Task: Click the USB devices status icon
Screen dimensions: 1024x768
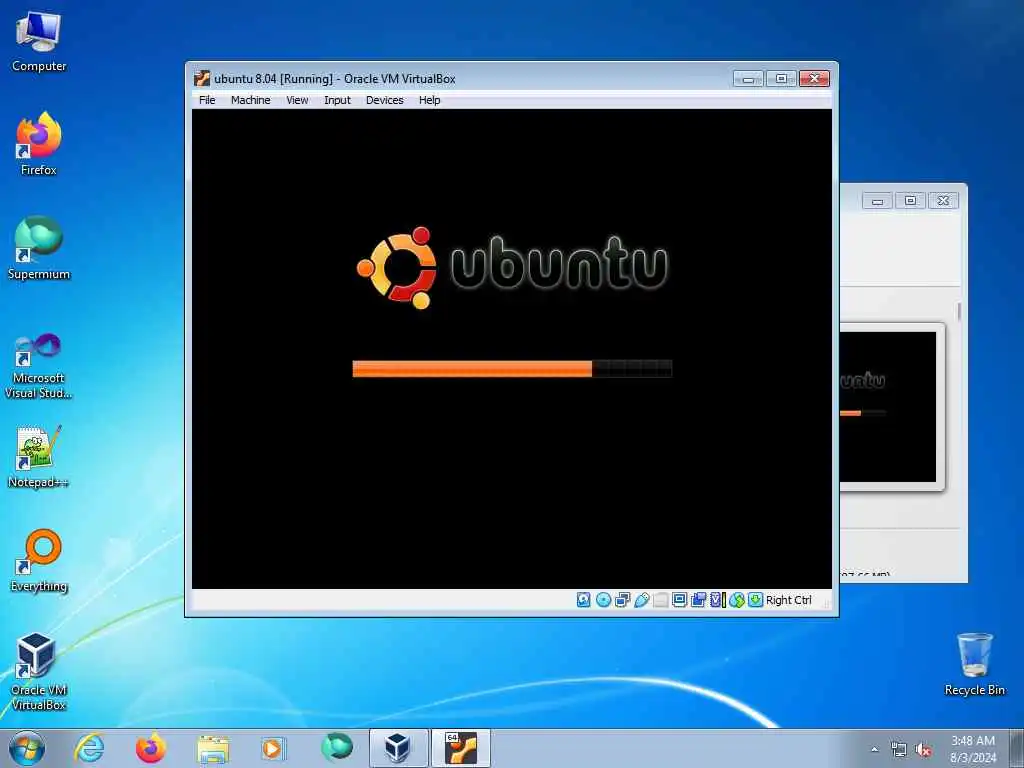Action: pyautogui.click(x=641, y=600)
